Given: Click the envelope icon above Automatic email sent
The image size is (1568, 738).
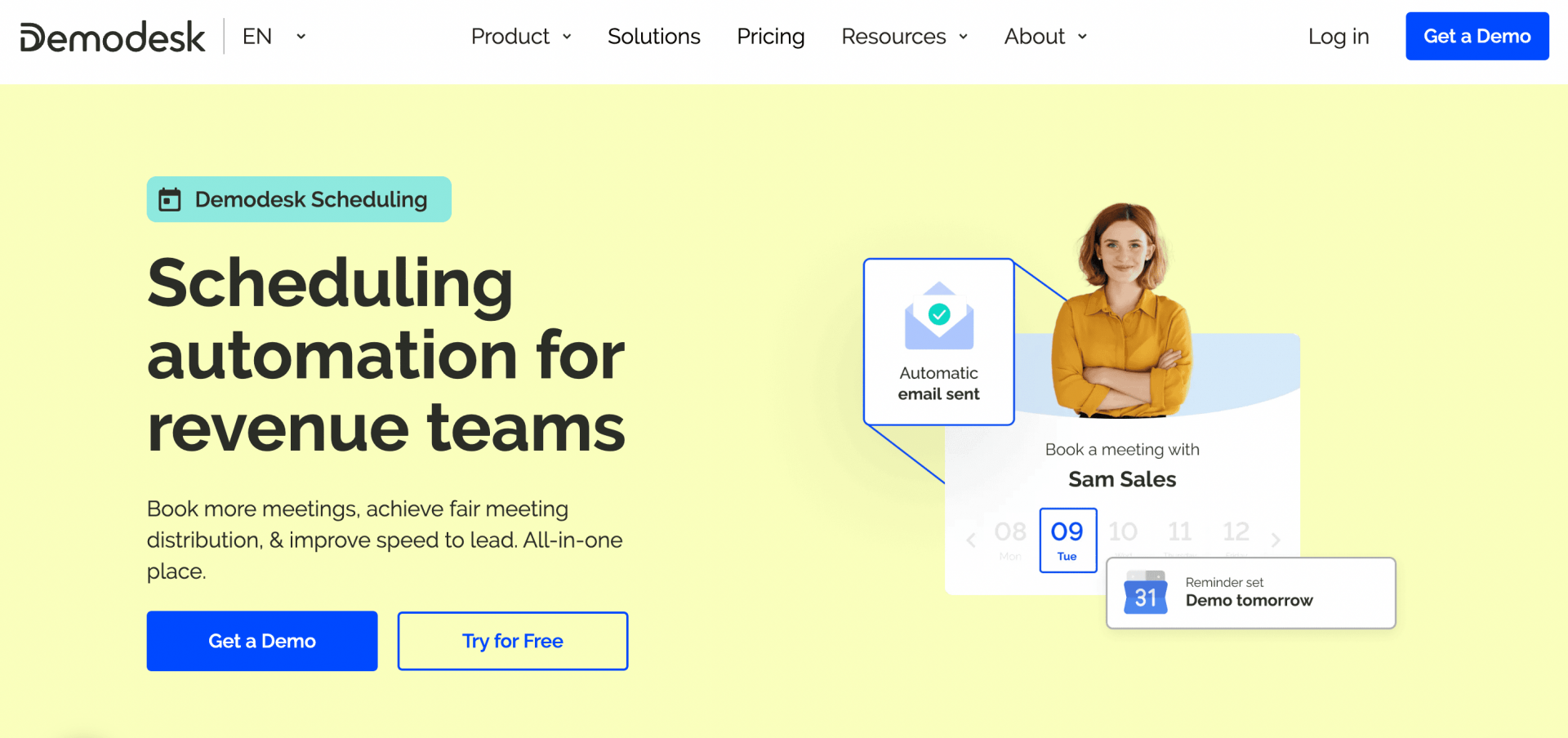Looking at the screenshot, I should coord(938,318).
